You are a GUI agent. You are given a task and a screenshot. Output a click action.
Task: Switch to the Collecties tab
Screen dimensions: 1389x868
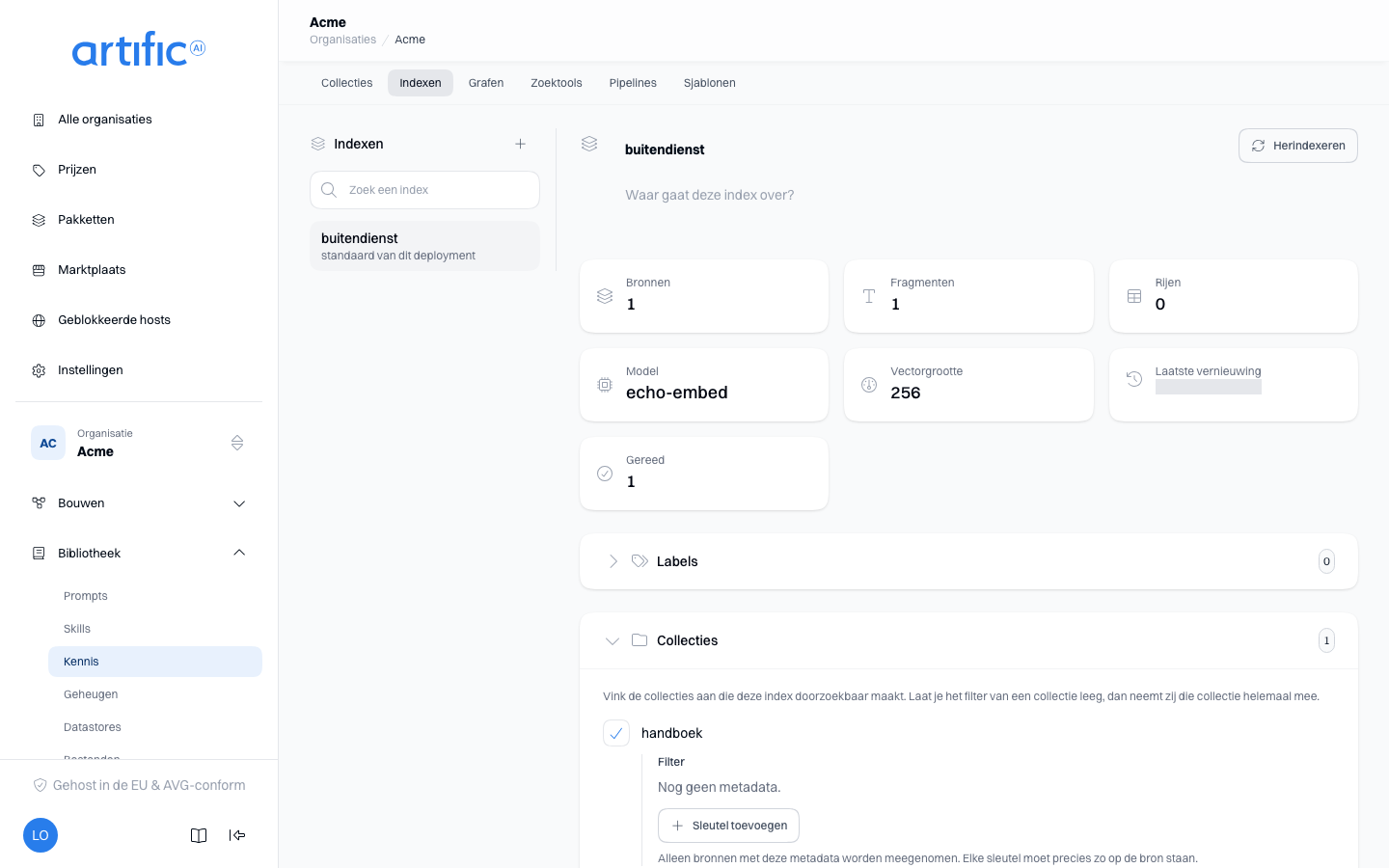coord(347,83)
